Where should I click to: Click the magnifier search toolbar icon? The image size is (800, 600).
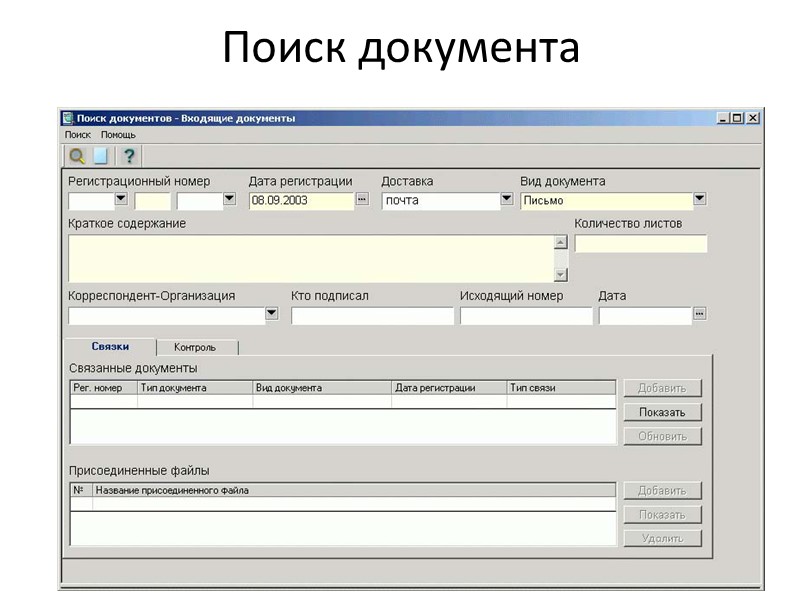coord(77,156)
